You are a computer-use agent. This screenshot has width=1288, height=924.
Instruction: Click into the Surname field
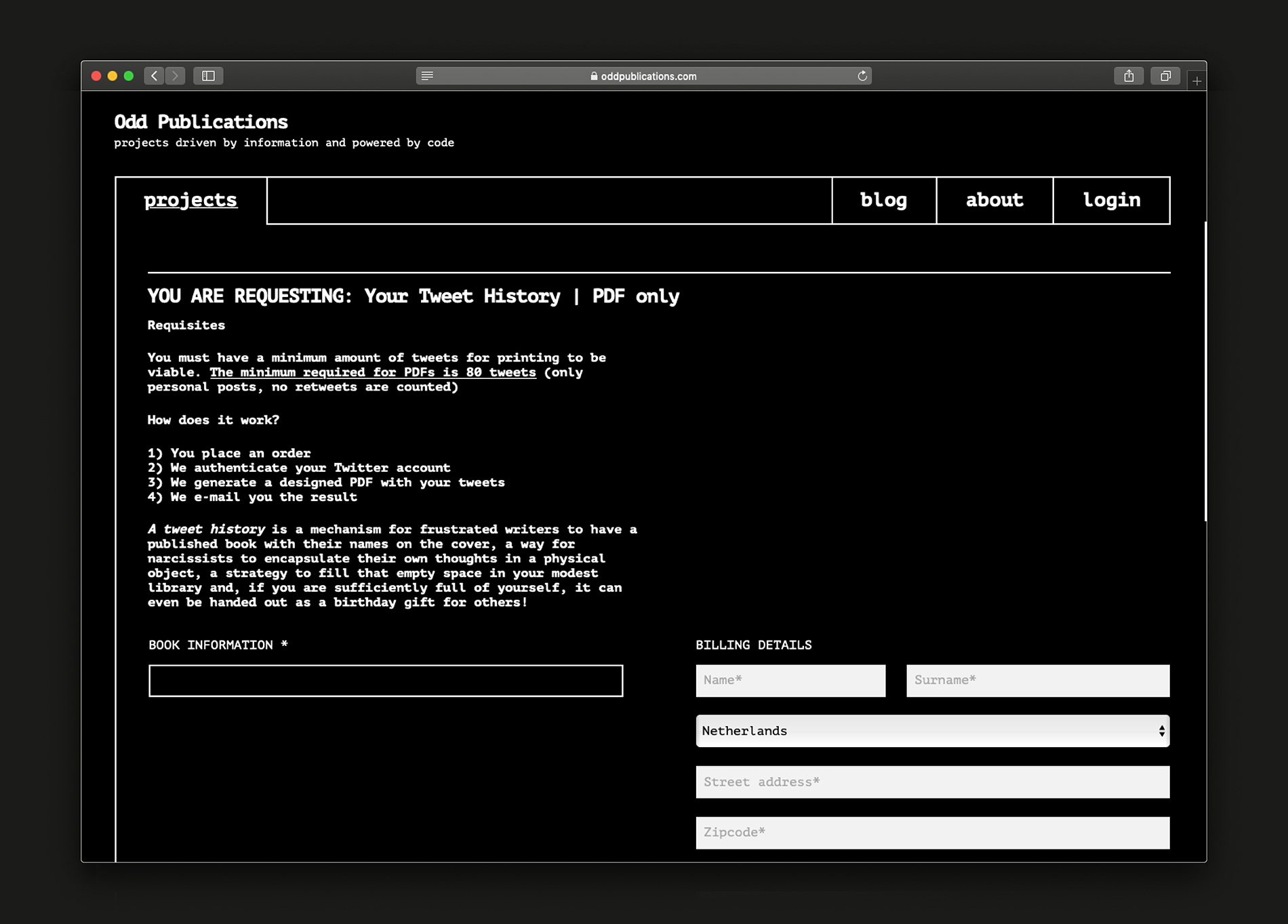coord(1038,681)
